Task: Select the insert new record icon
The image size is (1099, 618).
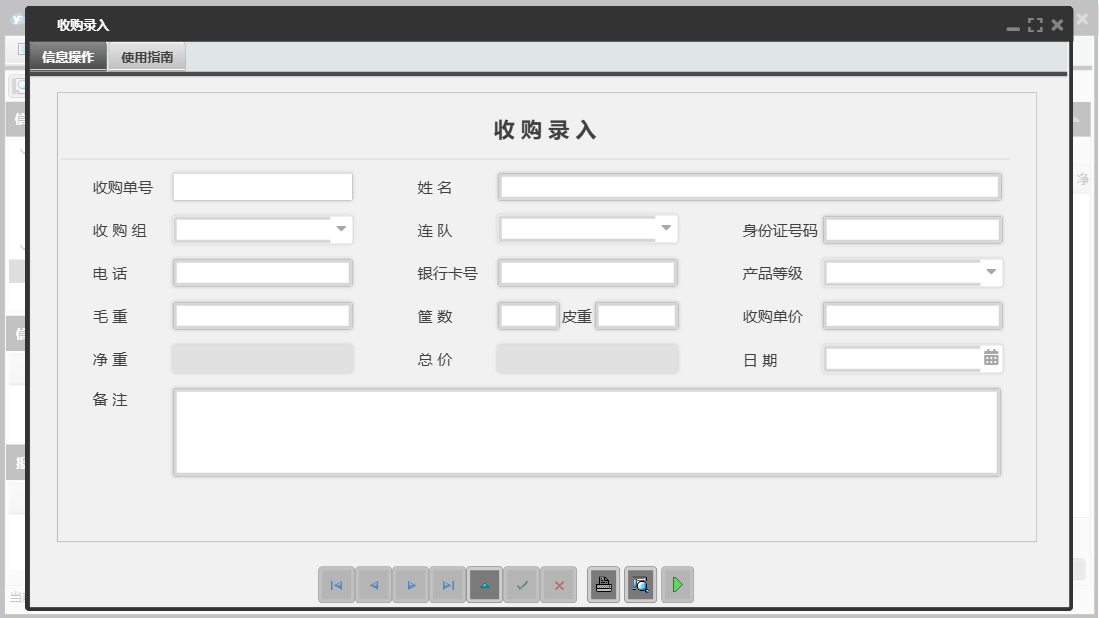Action: click(485, 585)
